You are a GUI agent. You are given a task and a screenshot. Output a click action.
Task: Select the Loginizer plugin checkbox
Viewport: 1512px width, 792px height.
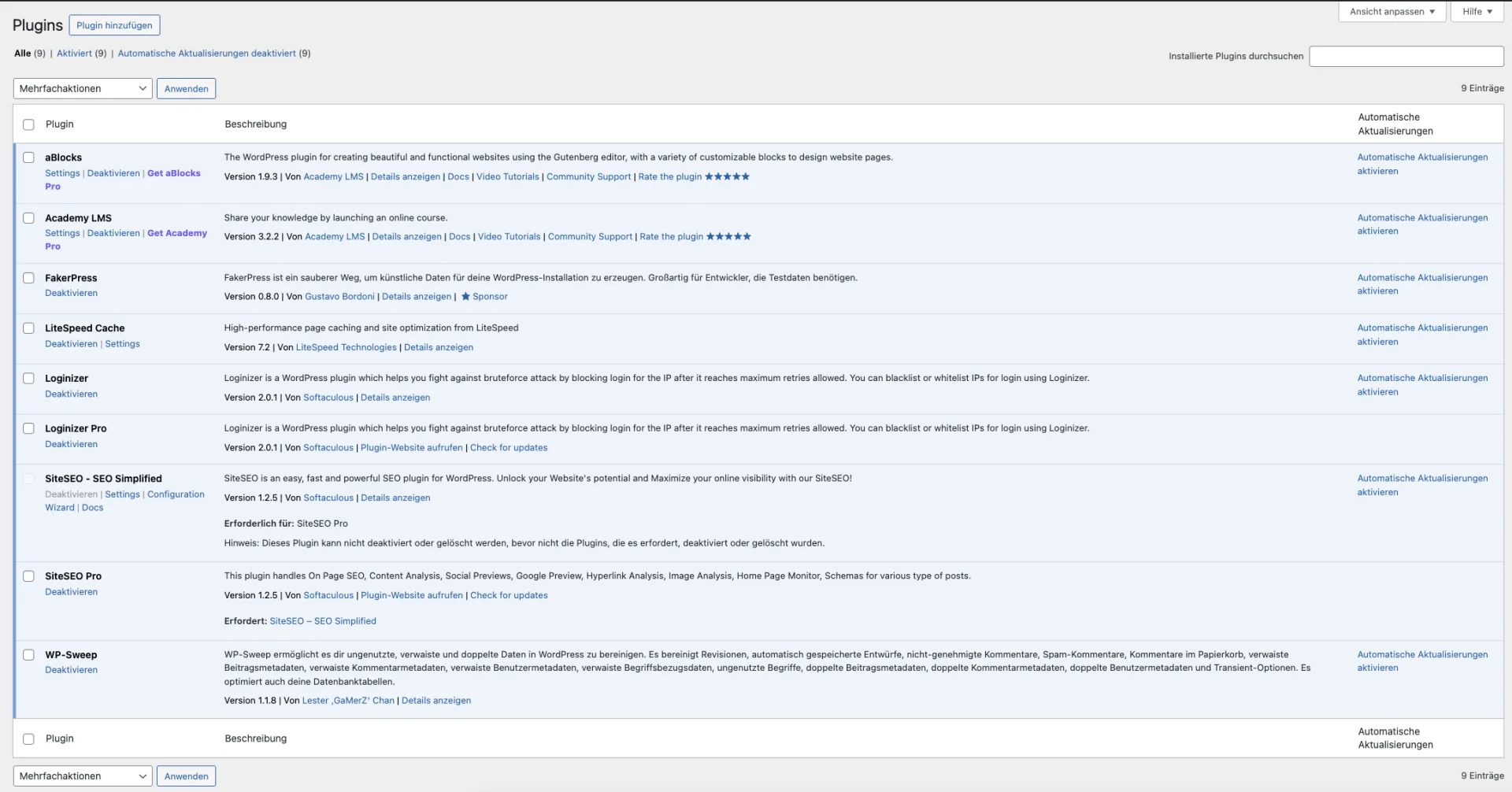pos(28,379)
